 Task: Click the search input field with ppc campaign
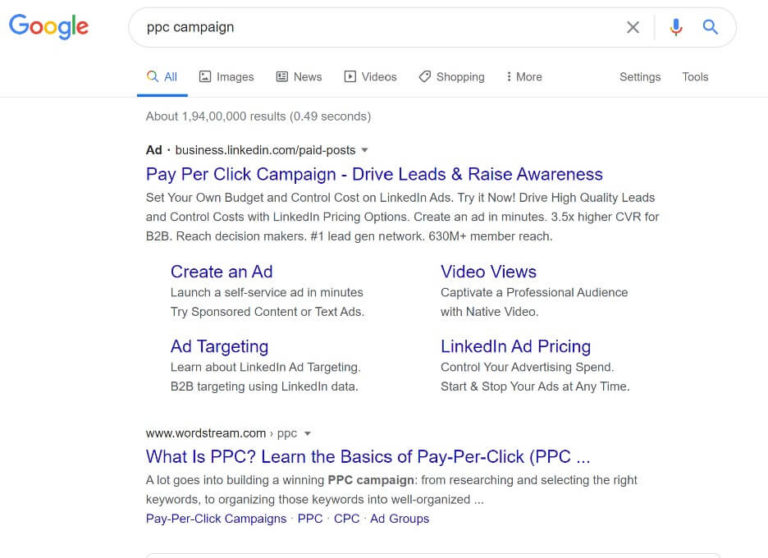[x=380, y=28]
